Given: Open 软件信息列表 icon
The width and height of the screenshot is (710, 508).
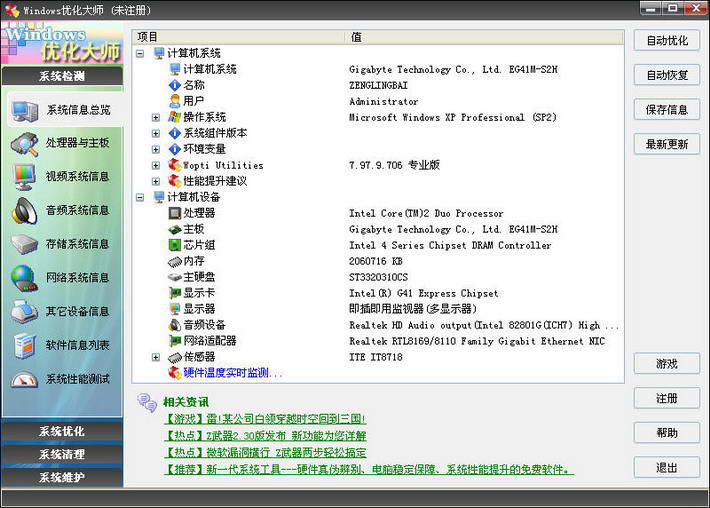Looking at the screenshot, I should pyautogui.click(x=25, y=346).
